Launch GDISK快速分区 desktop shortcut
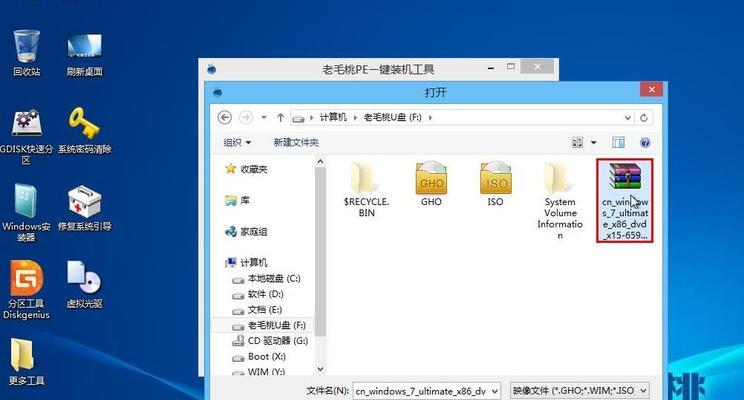This screenshot has width=744, height=400. click(27, 136)
